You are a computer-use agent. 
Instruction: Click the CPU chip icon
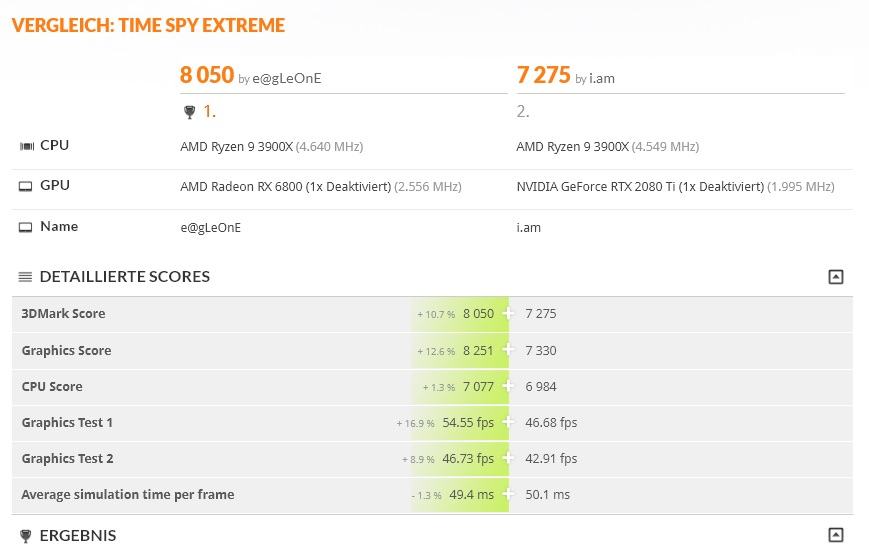[26, 146]
